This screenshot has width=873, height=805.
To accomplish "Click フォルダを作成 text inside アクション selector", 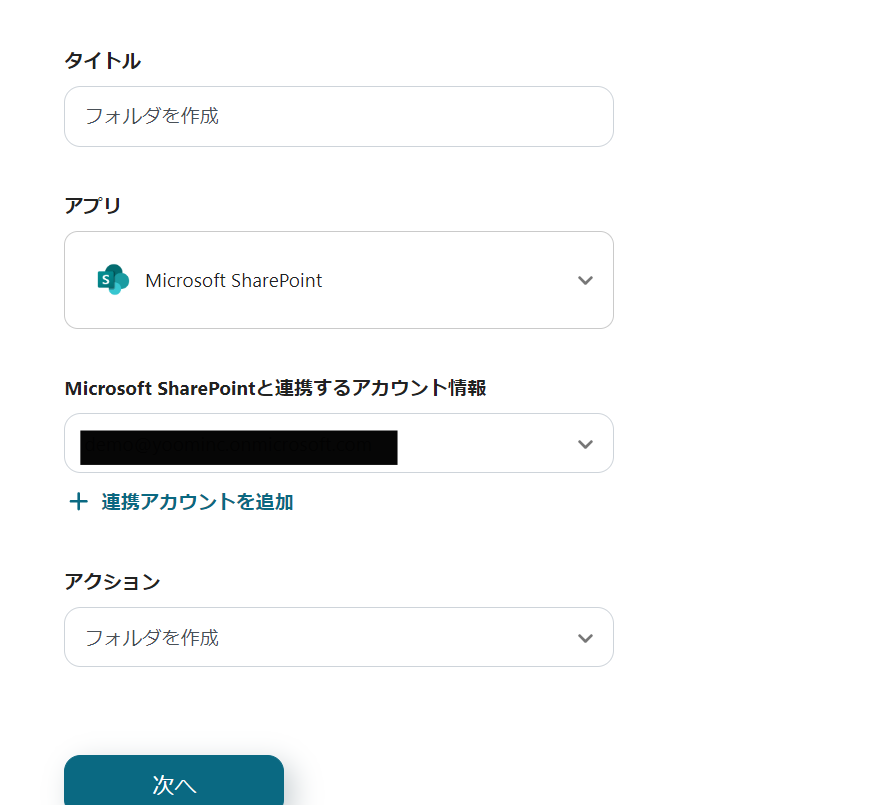I will click(x=152, y=638).
